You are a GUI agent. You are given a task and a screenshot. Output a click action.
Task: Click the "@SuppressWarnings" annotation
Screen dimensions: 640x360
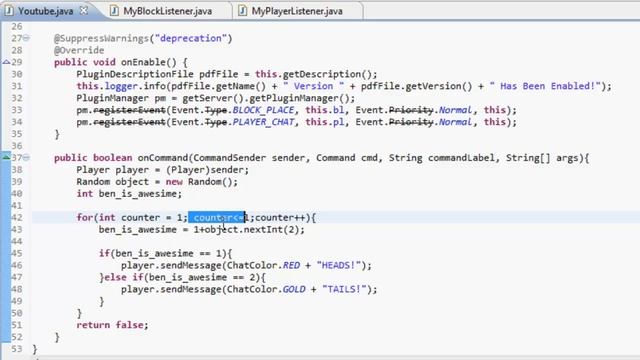coord(101,38)
